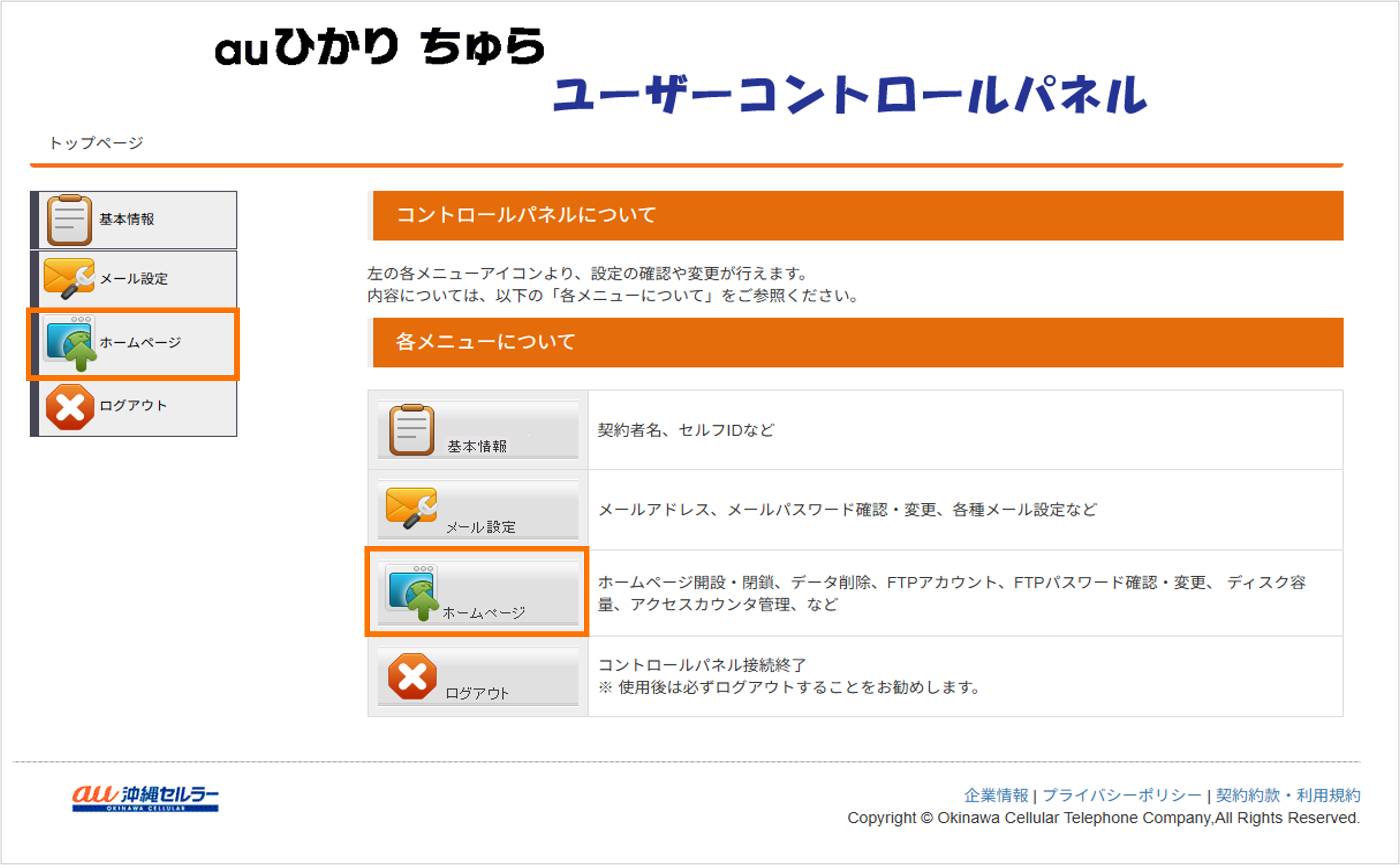Click the clipboard icon in the 基本情報 table button
The width and height of the screenshot is (1400, 865).
point(412,429)
